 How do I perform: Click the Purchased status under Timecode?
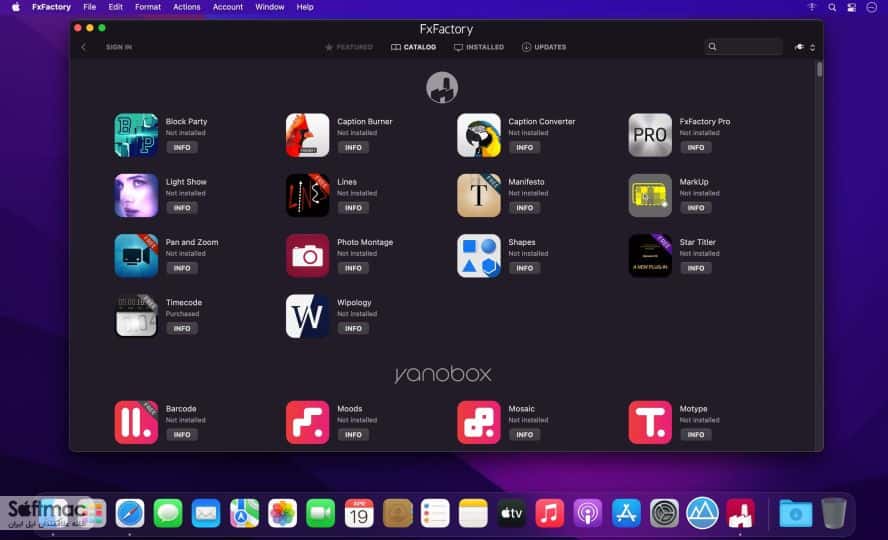click(182, 314)
